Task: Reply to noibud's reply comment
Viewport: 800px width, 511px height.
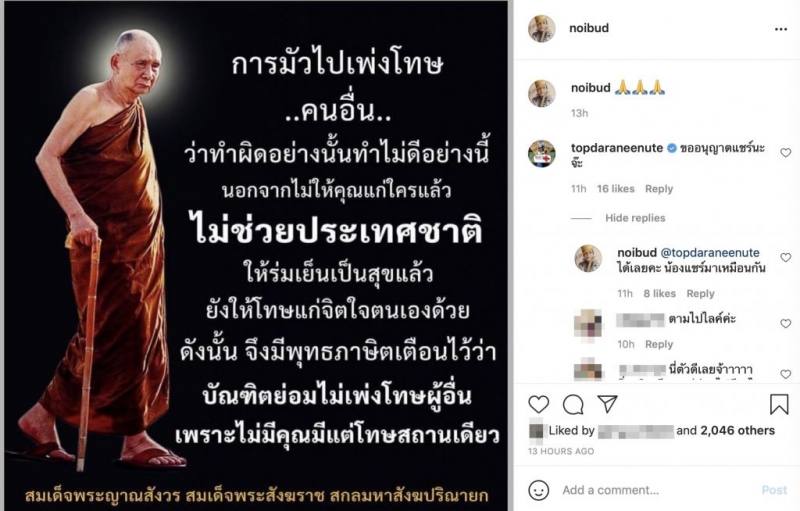Action: pos(700,293)
